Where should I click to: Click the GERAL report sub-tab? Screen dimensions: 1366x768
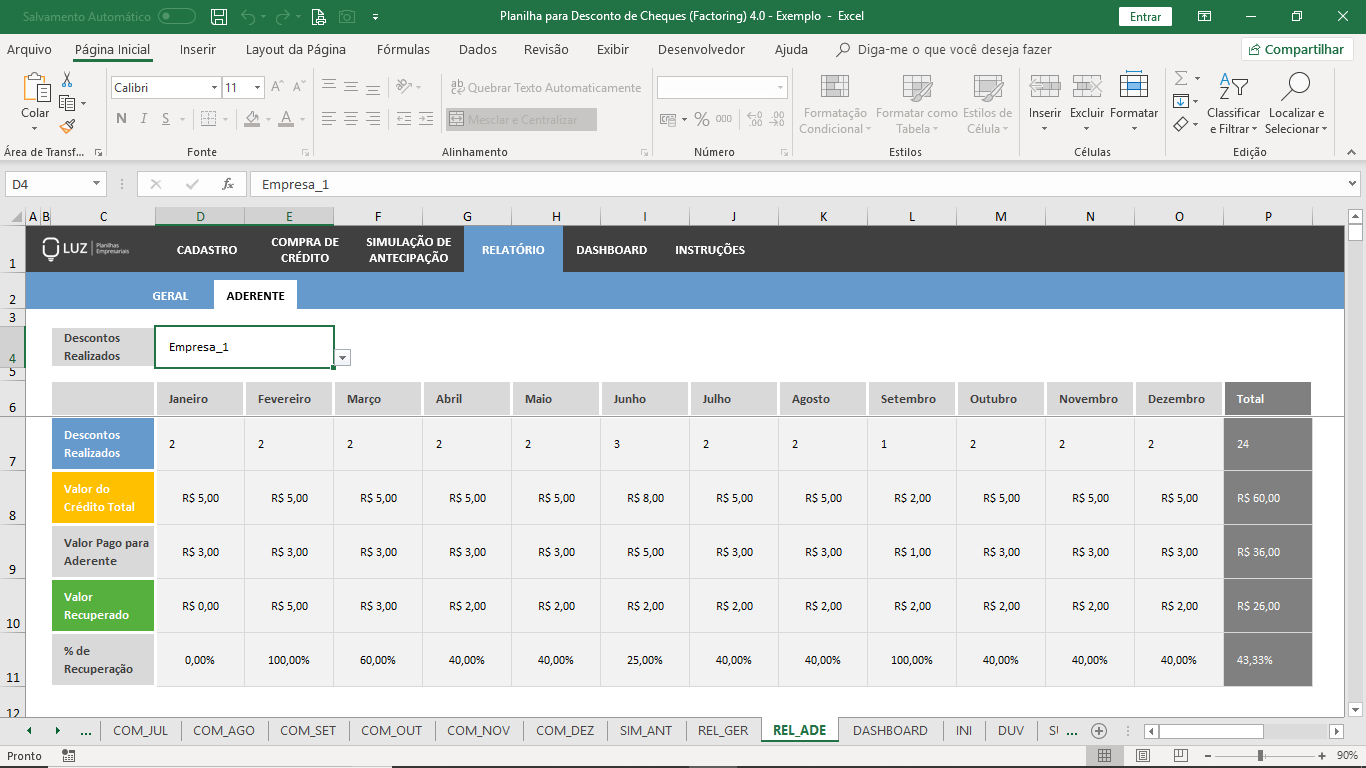(170, 296)
